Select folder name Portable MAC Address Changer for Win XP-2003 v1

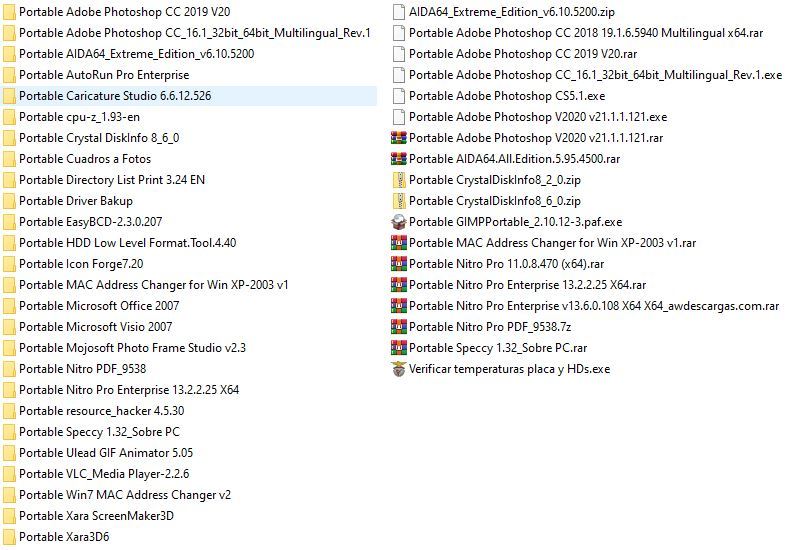[x=154, y=285]
